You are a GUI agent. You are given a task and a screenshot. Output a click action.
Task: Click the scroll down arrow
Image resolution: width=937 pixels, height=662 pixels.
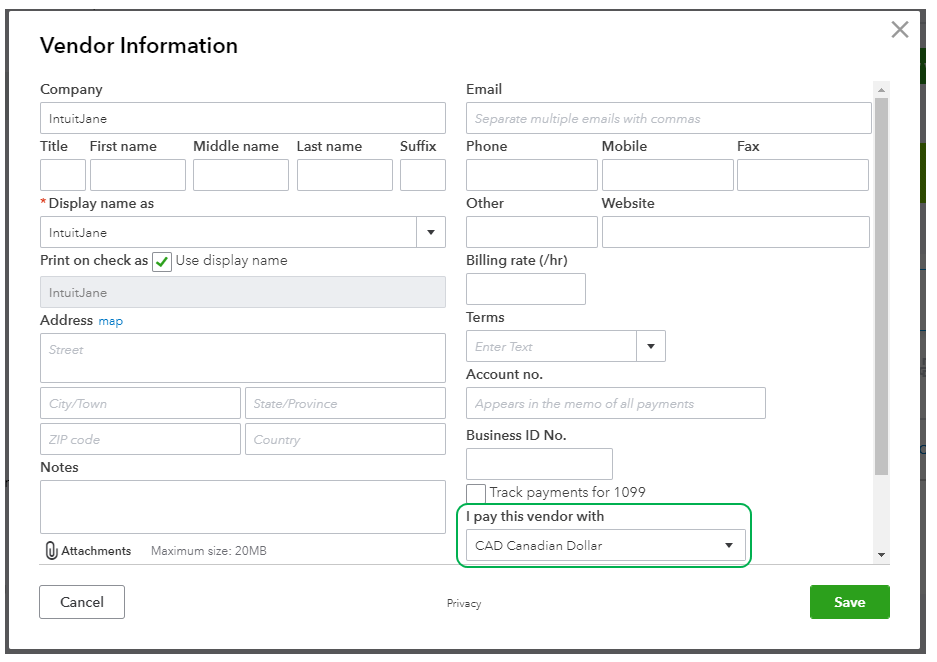coord(881,554)
